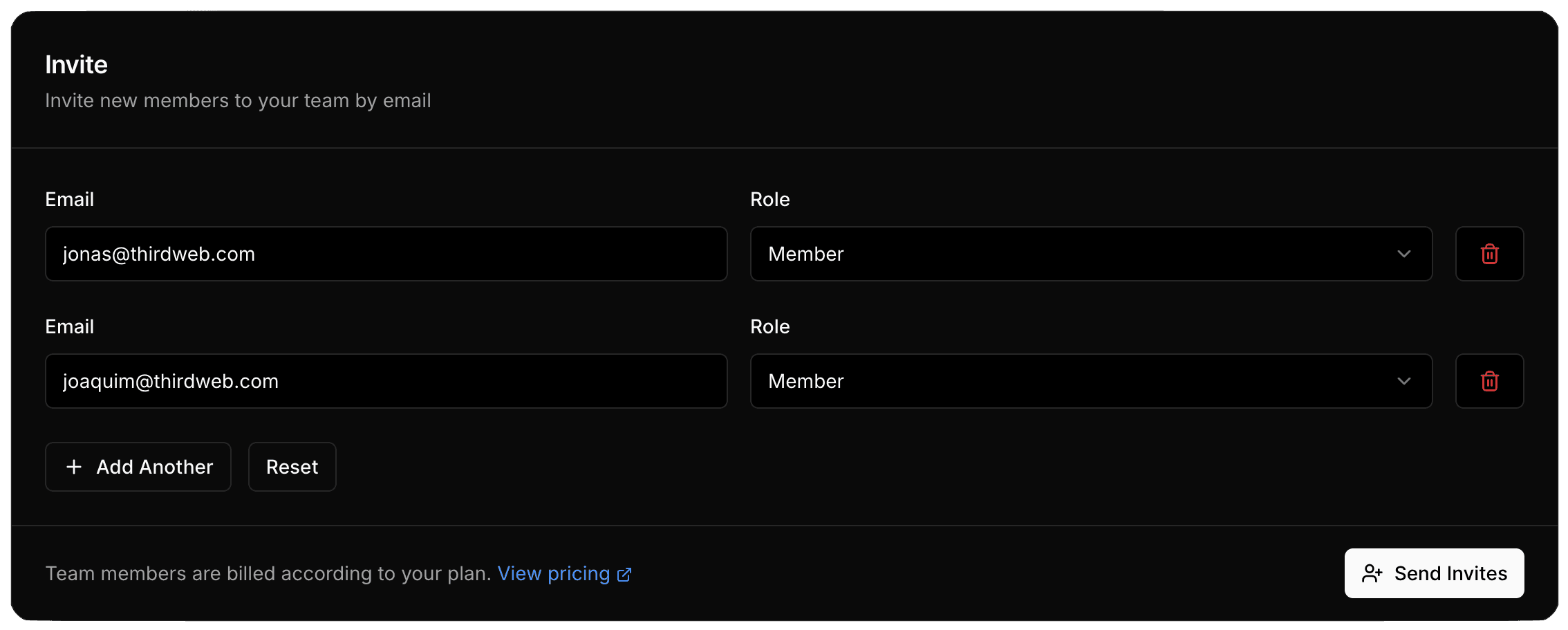
Task: Click the user-plus icon in Send Invites
Action: [1372, 573]
